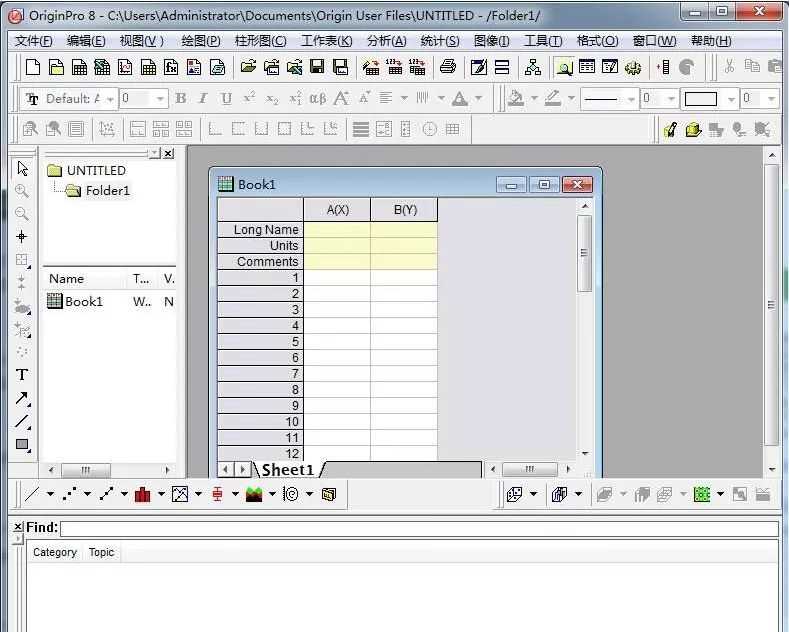Click the Line plot icon

(x=32, y=494)
